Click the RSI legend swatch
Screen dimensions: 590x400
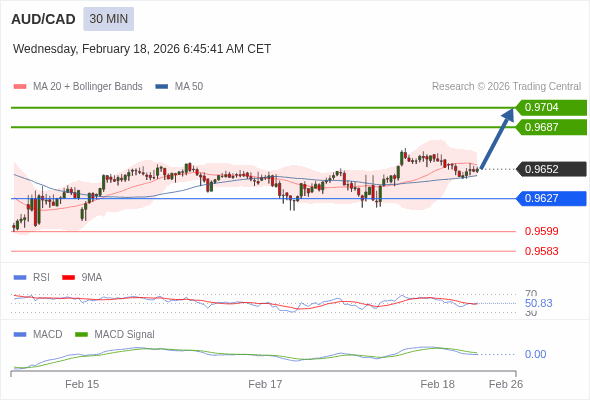(20, 278)
